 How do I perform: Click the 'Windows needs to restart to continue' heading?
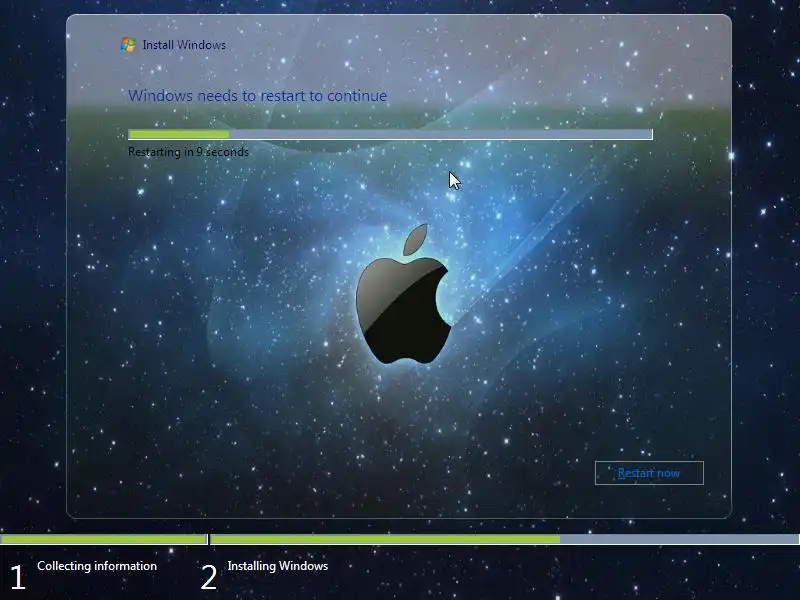tap(258, 95)
